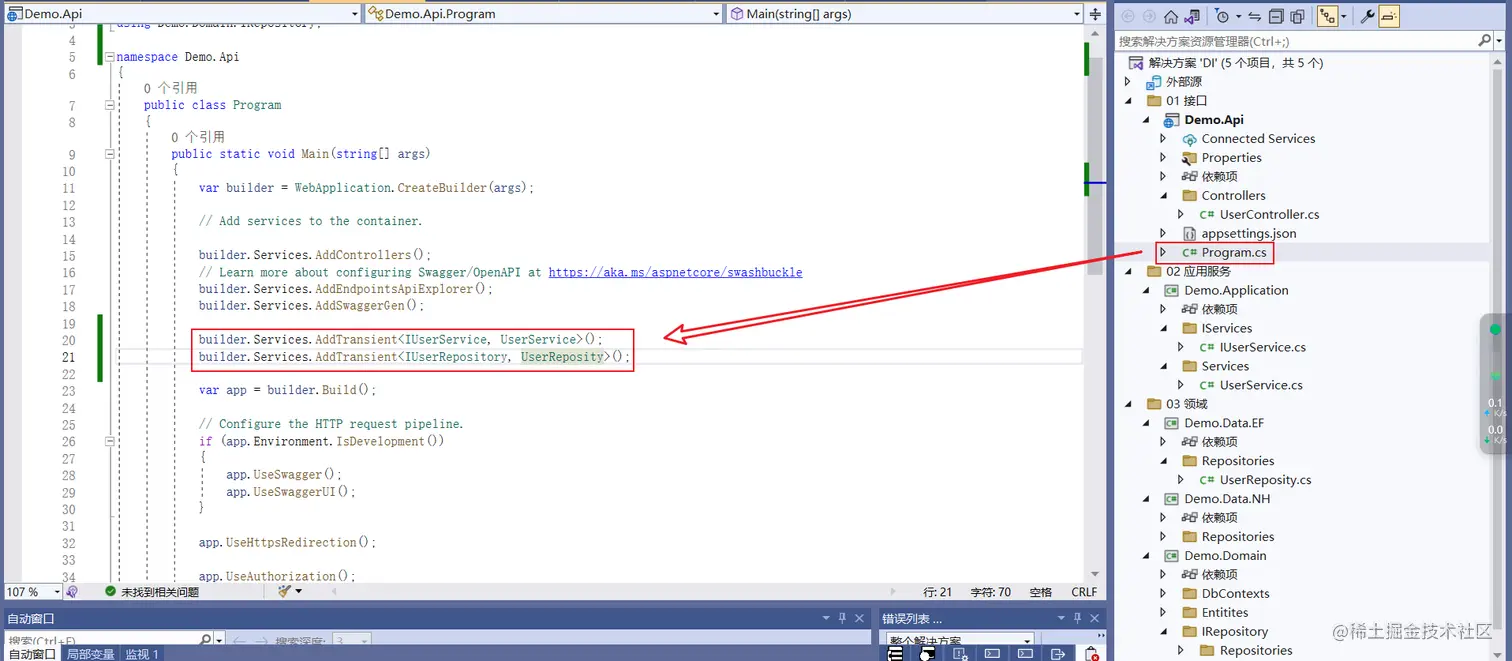
Task: Expand the Connected Services node
Action: point(1163,139)
